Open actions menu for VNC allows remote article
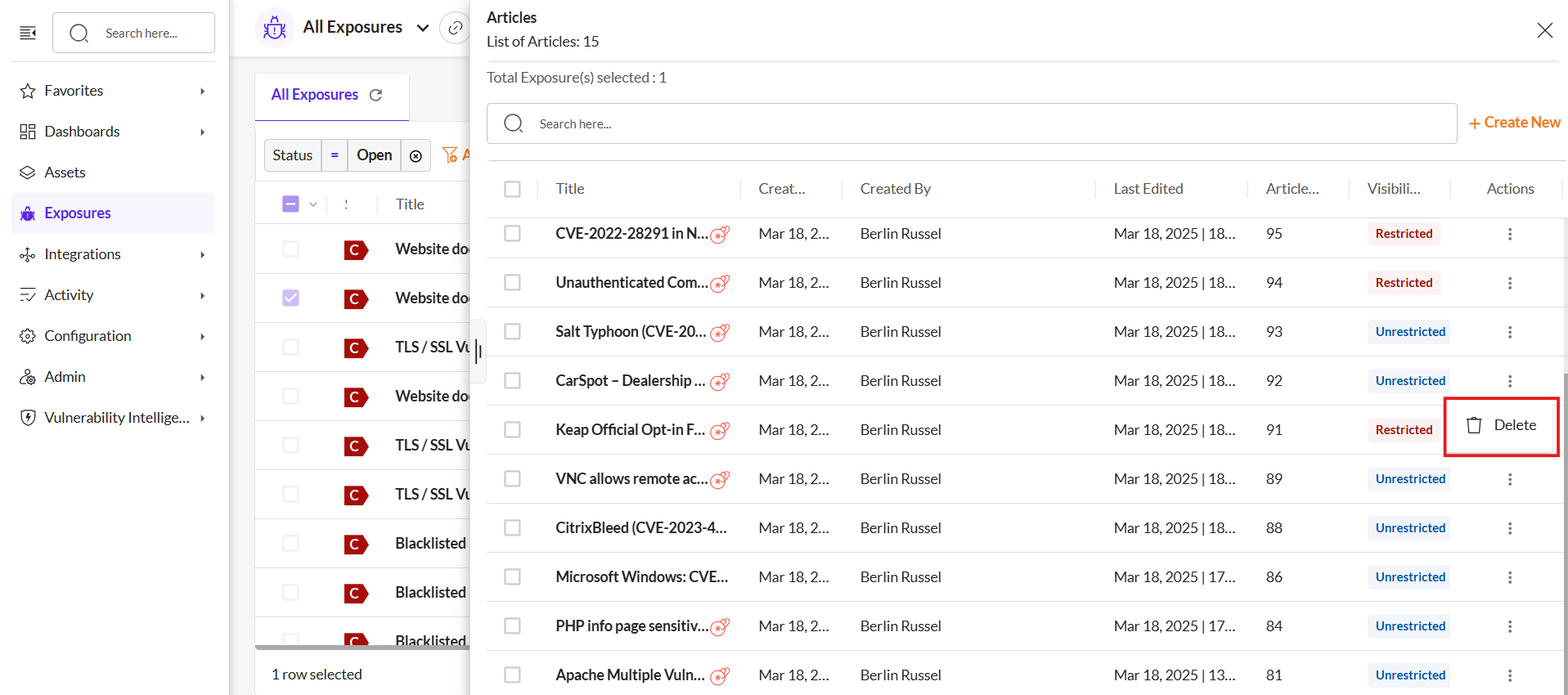The height and width of the screenshot is (695, 1568). [1510, 479]
